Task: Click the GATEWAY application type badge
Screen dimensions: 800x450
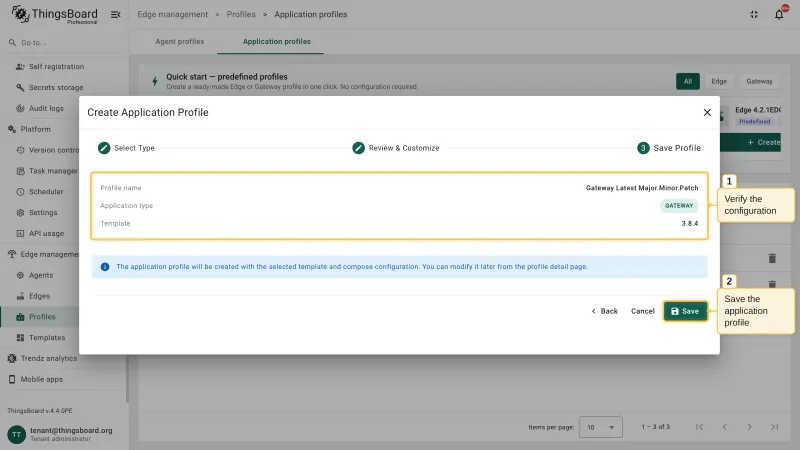Action: [x=679, y=206]
